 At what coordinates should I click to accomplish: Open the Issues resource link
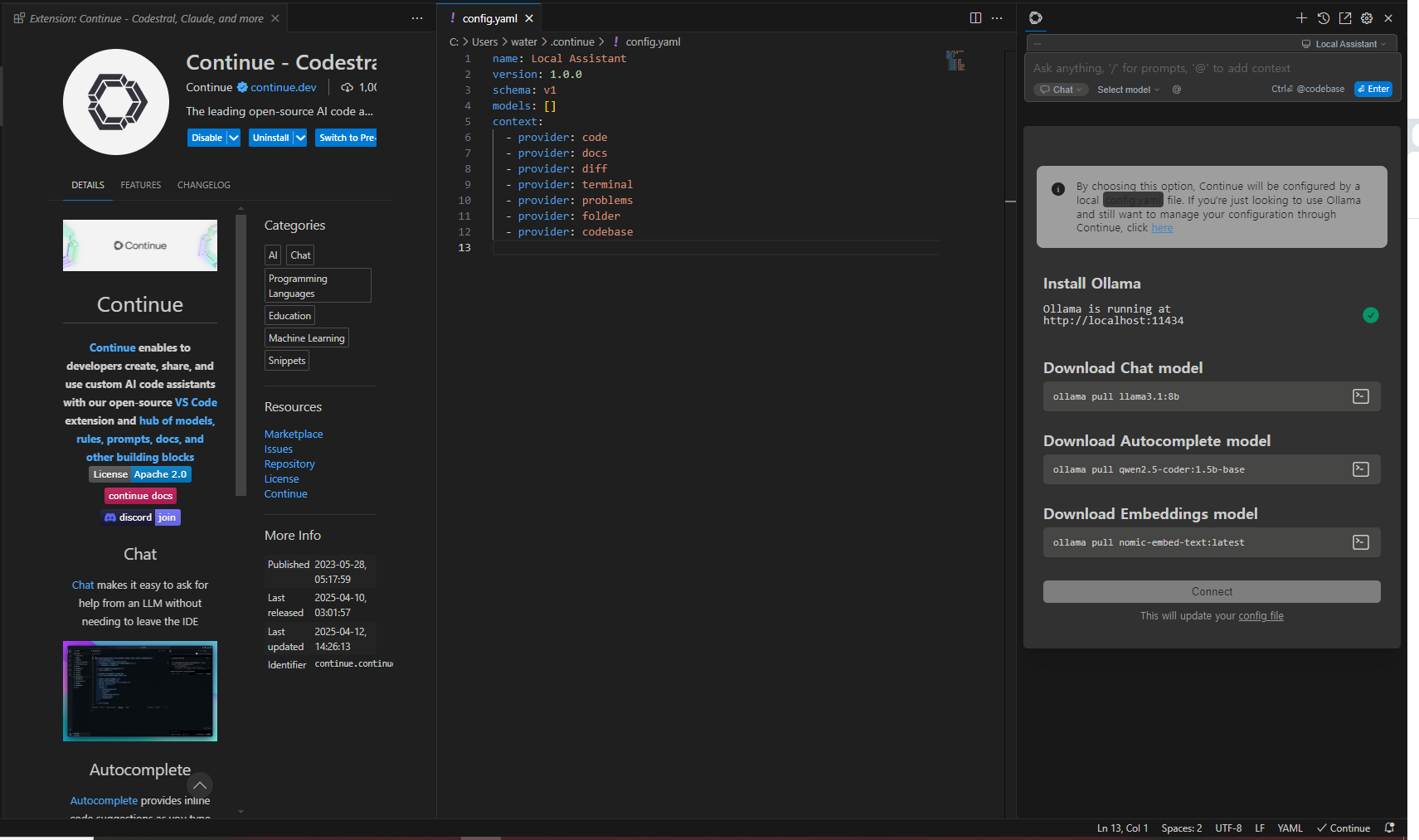tap(279, 449)
